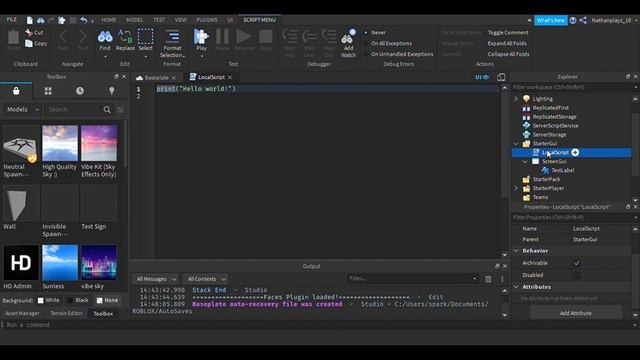Image resolution: width=640 pixels, height=360 pixels.
Task: Click the new file icon in quick toolbar
Action: [x=30, y=20]
